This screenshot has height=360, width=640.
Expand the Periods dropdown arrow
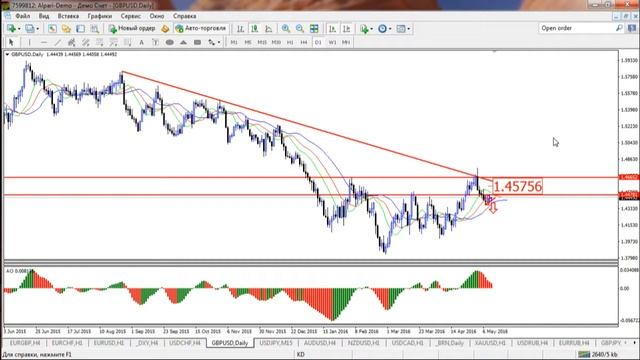(390, 29)
